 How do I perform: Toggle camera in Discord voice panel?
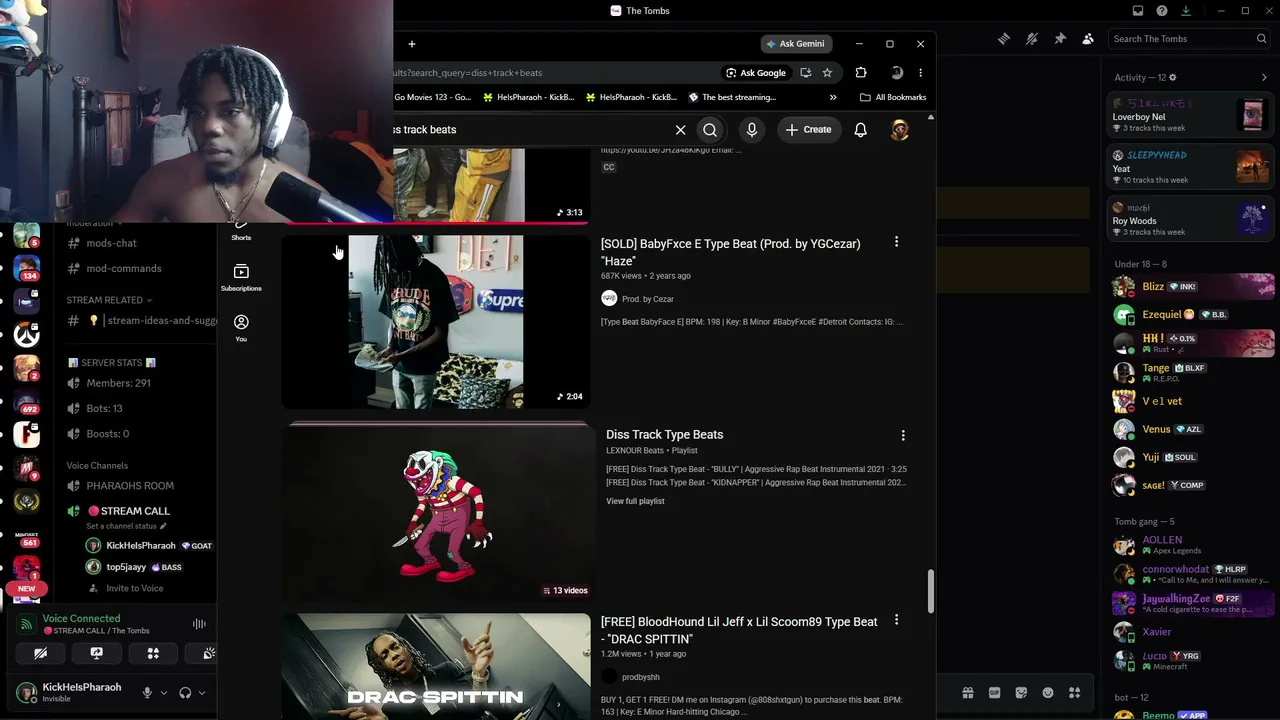(40, 653)
